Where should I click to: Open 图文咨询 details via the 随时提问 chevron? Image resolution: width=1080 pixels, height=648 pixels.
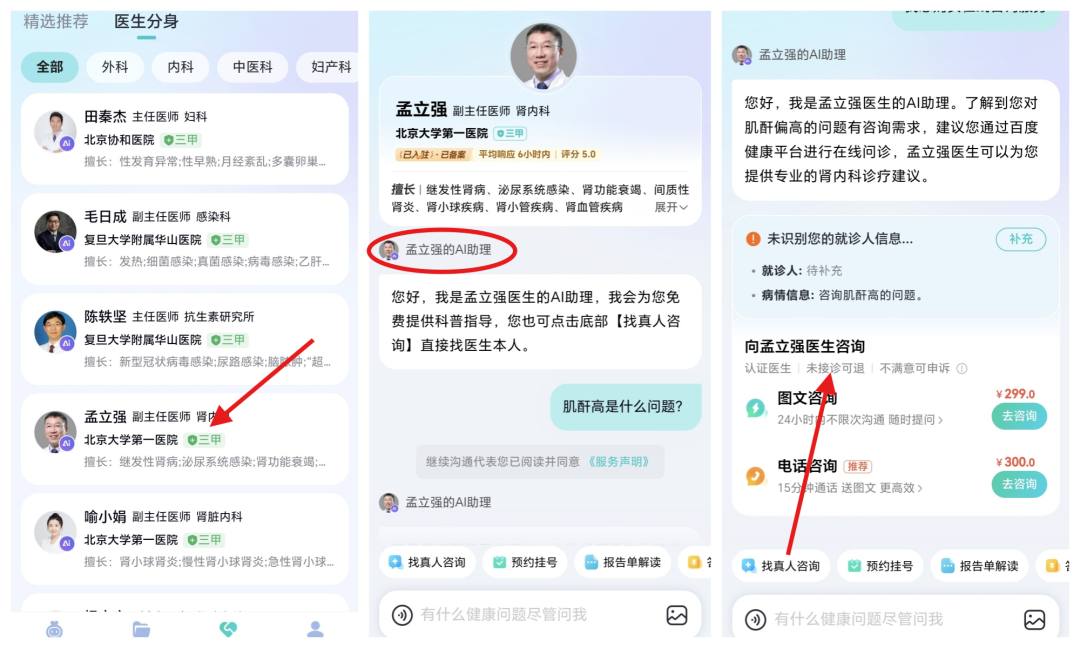(940, 419)
